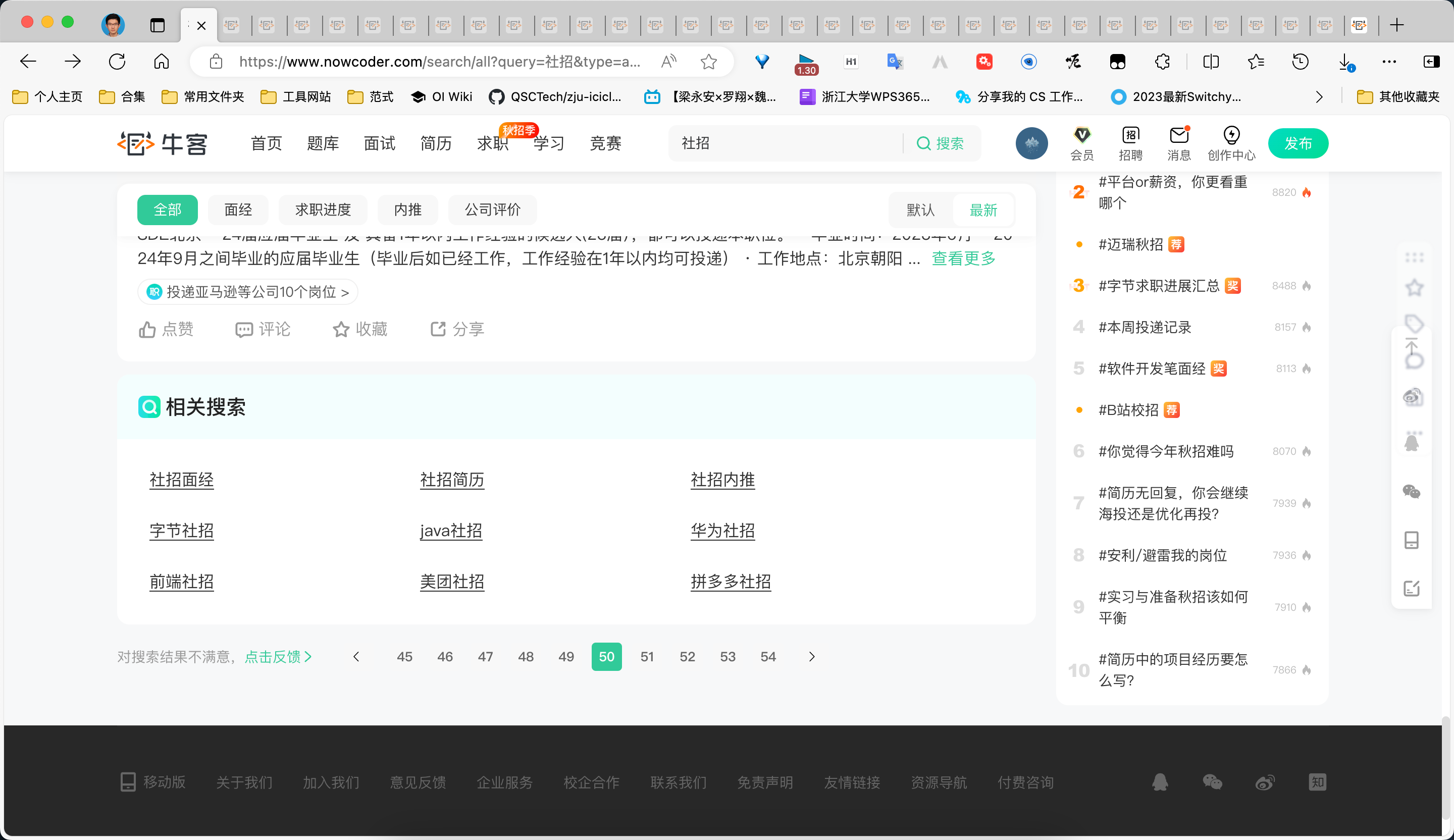Click the green 发布 button
The width and height of the screenshot is (1454, 840).
click(1297, 143)
